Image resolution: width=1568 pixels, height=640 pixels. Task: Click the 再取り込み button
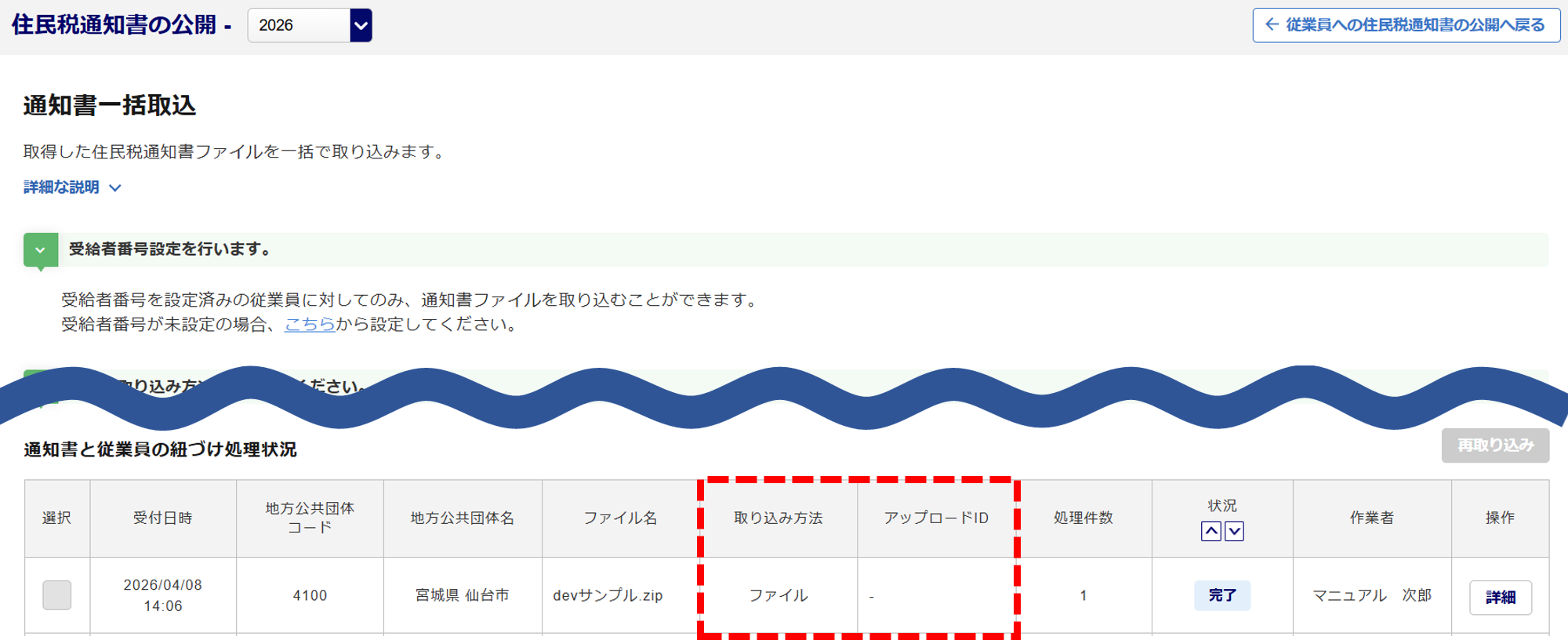click(x=1495, y=445)
